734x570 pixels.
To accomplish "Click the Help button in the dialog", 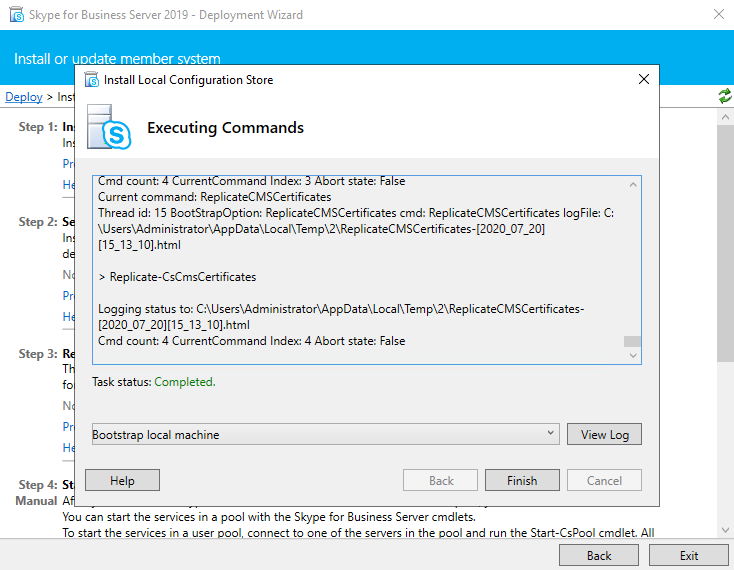I will click(122, 480).
